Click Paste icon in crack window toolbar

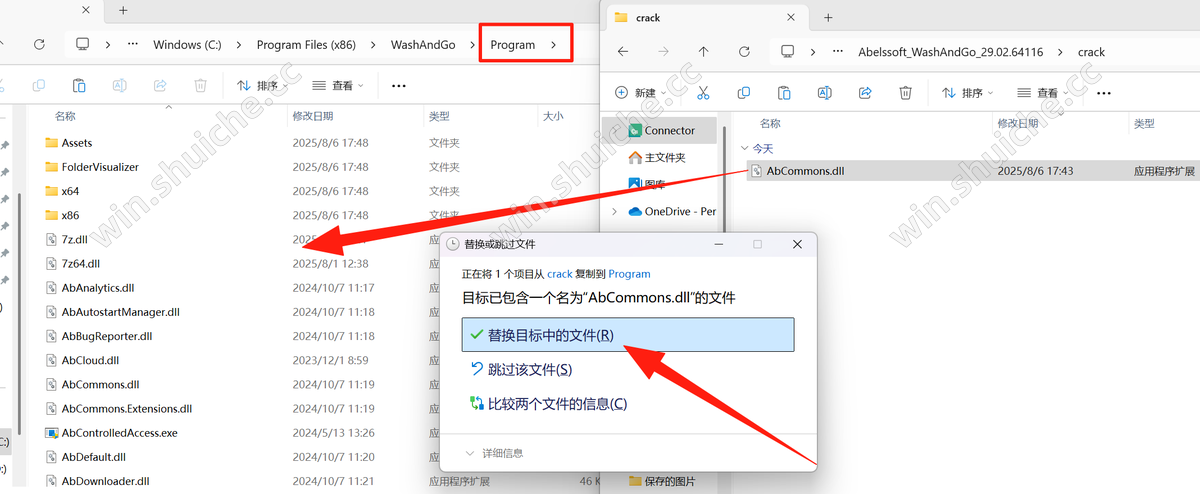[784, 93]
